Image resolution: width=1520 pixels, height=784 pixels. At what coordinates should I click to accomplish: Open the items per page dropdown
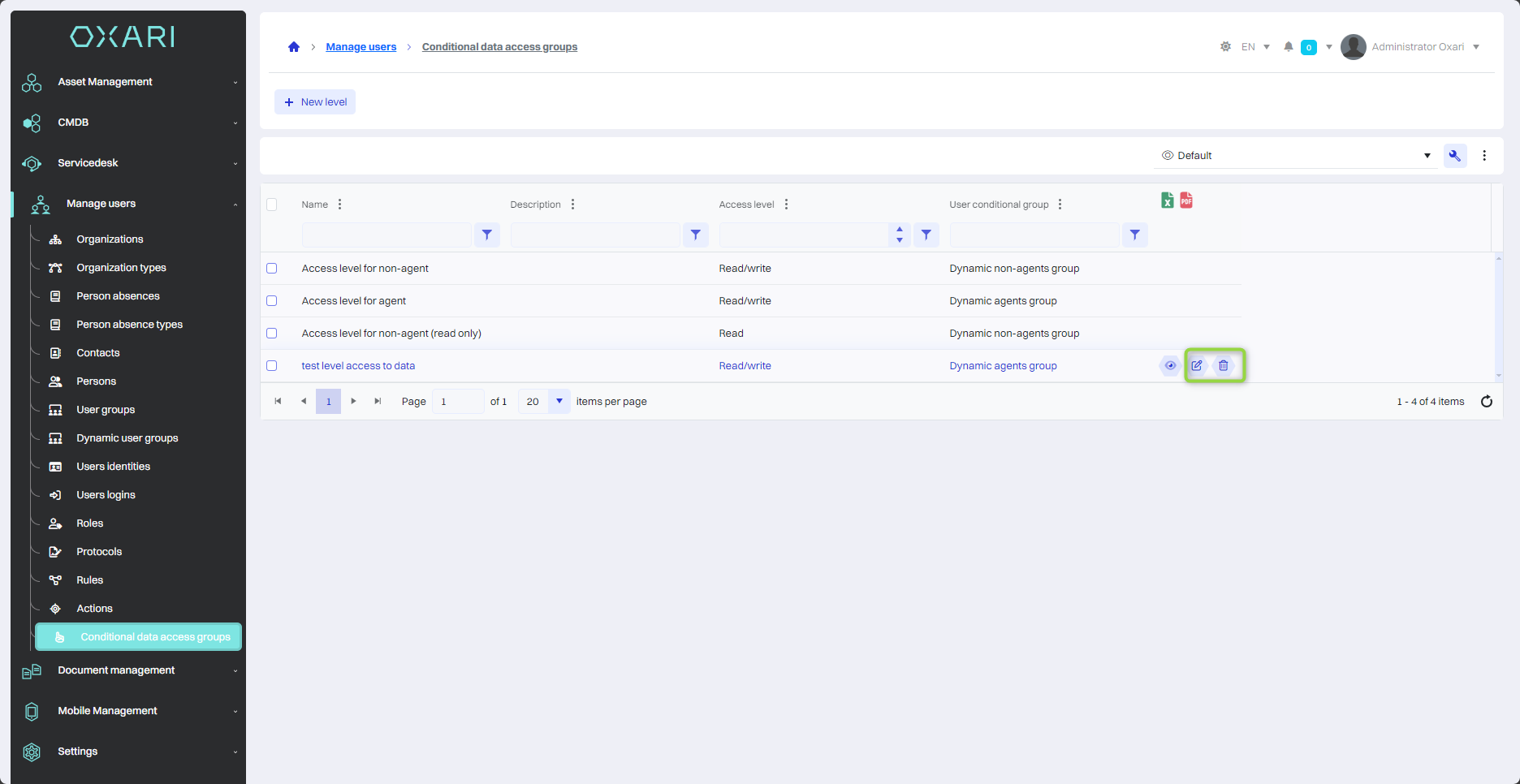(x=559, y=402)
